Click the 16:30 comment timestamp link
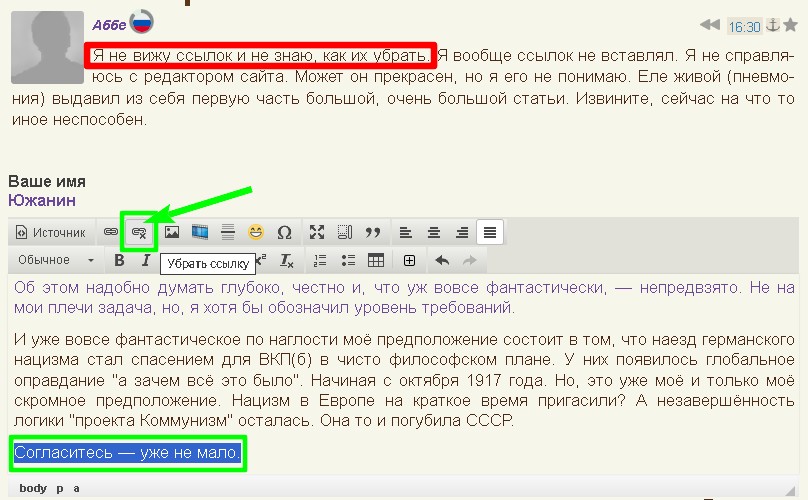 pos(744,26)
